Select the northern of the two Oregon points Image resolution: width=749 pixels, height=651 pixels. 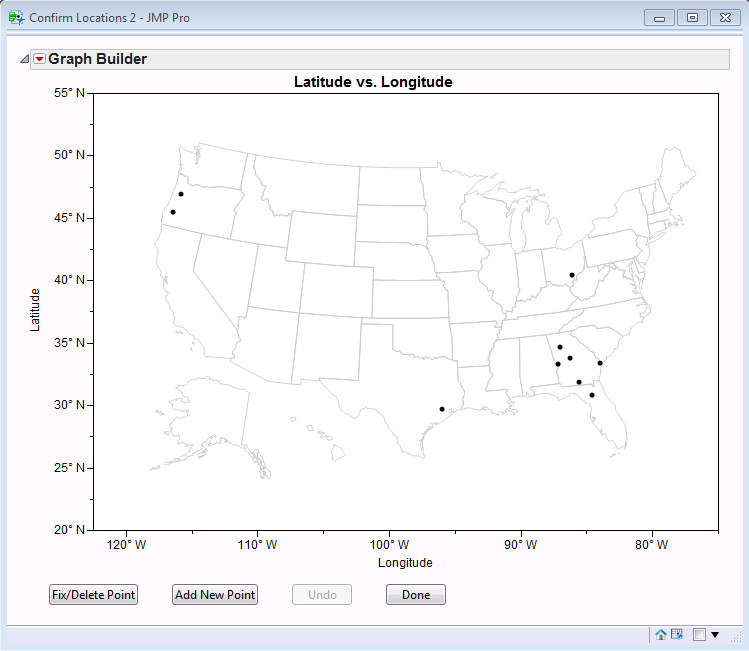181,194
